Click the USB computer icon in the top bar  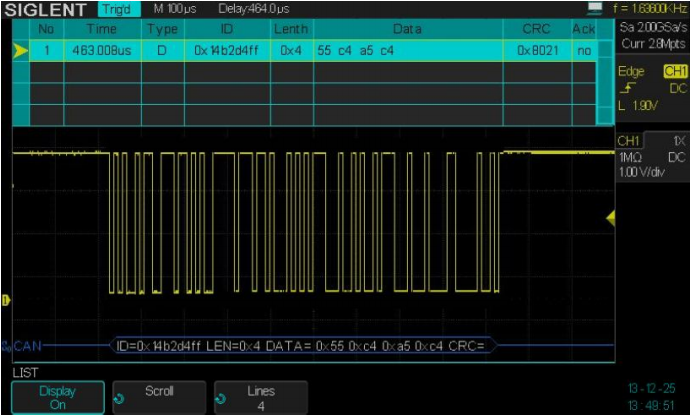click(x=595, y=8)
